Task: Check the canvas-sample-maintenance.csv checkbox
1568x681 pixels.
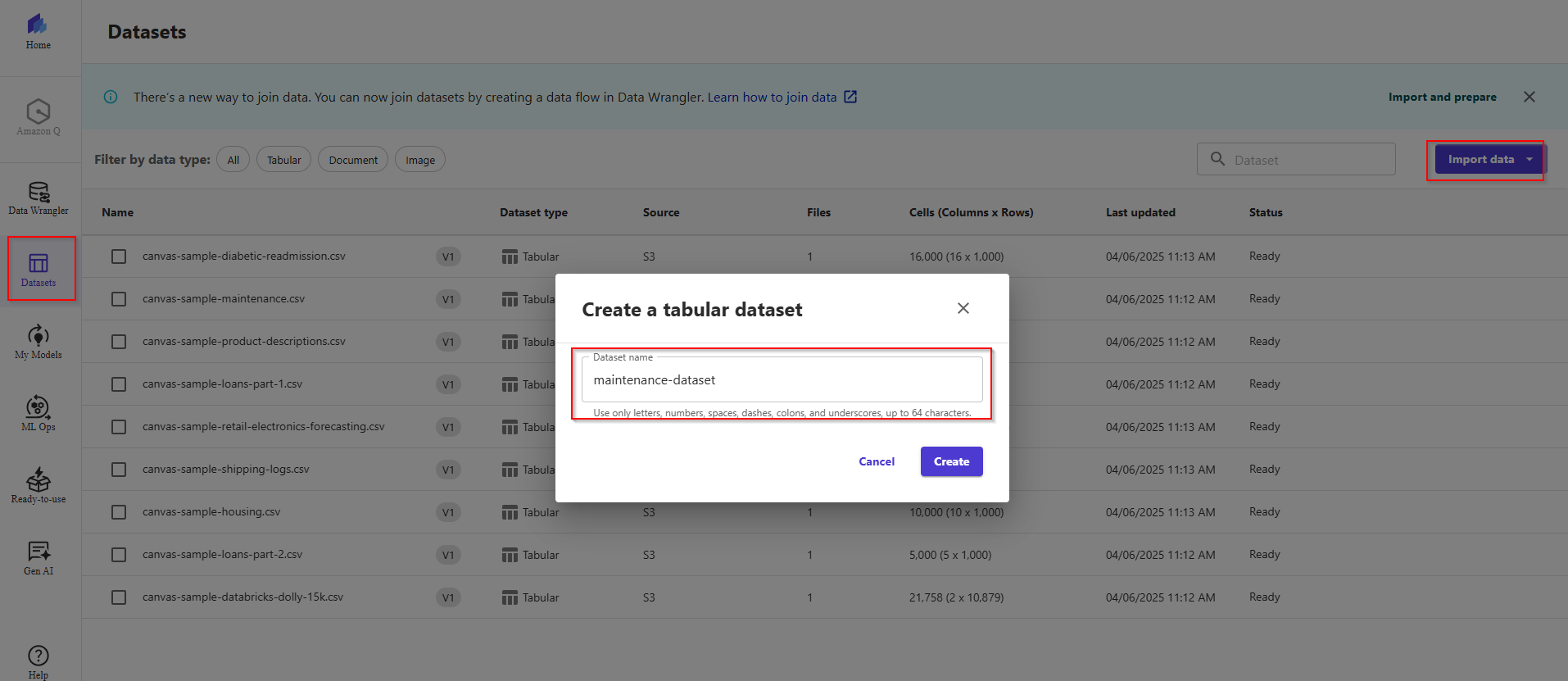Action: click(119, 299)
